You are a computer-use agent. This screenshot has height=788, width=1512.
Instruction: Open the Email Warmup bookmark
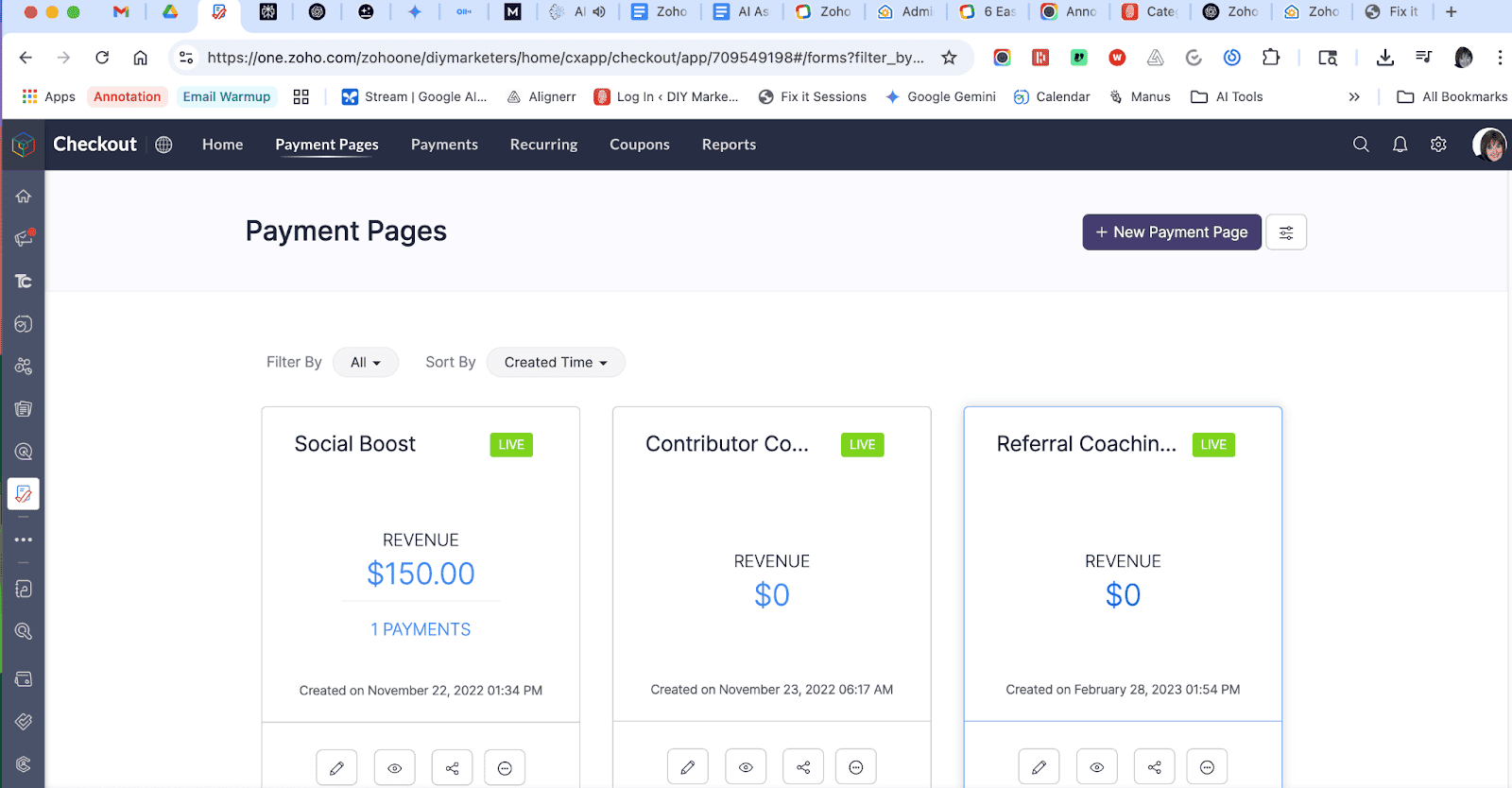pos(227,96)
